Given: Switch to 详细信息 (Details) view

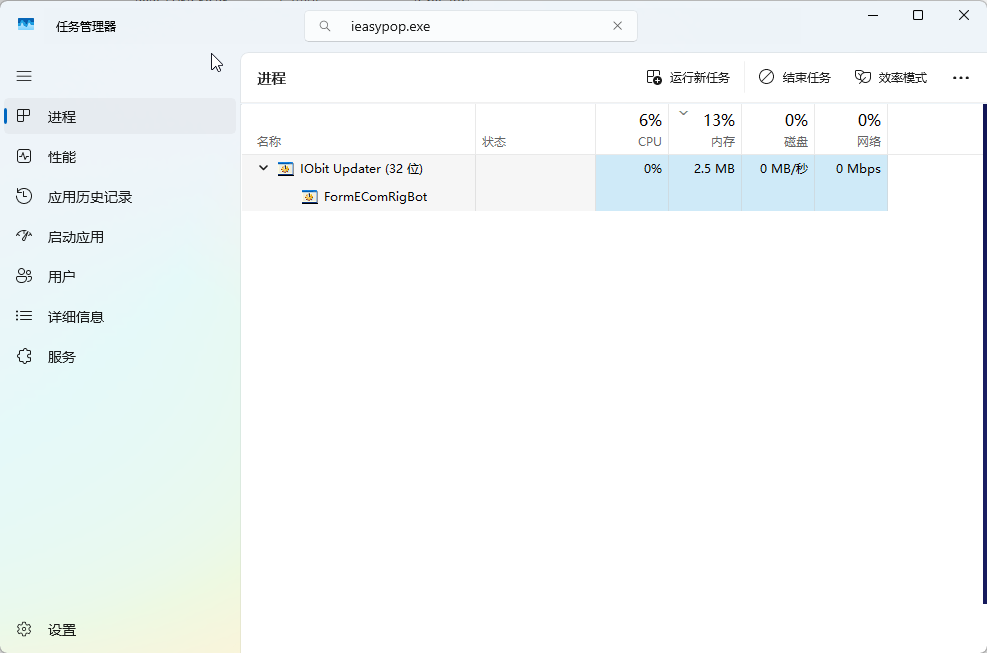Looking at the screenshot, I should pyautogui.click(x=75, y=317).
